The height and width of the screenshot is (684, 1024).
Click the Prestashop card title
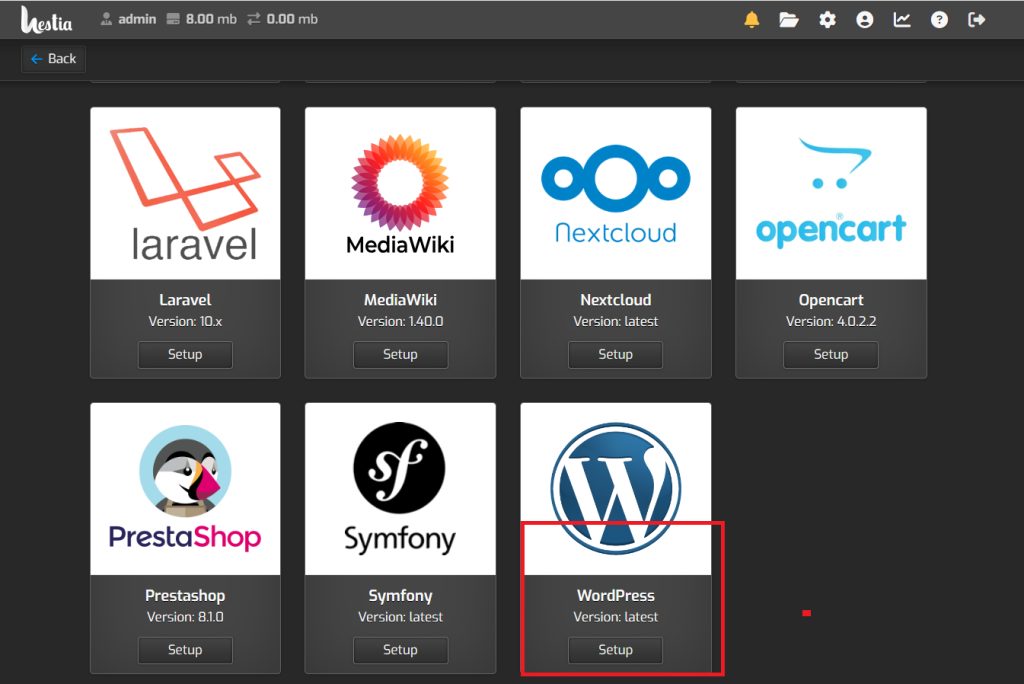tap(185, 596)
